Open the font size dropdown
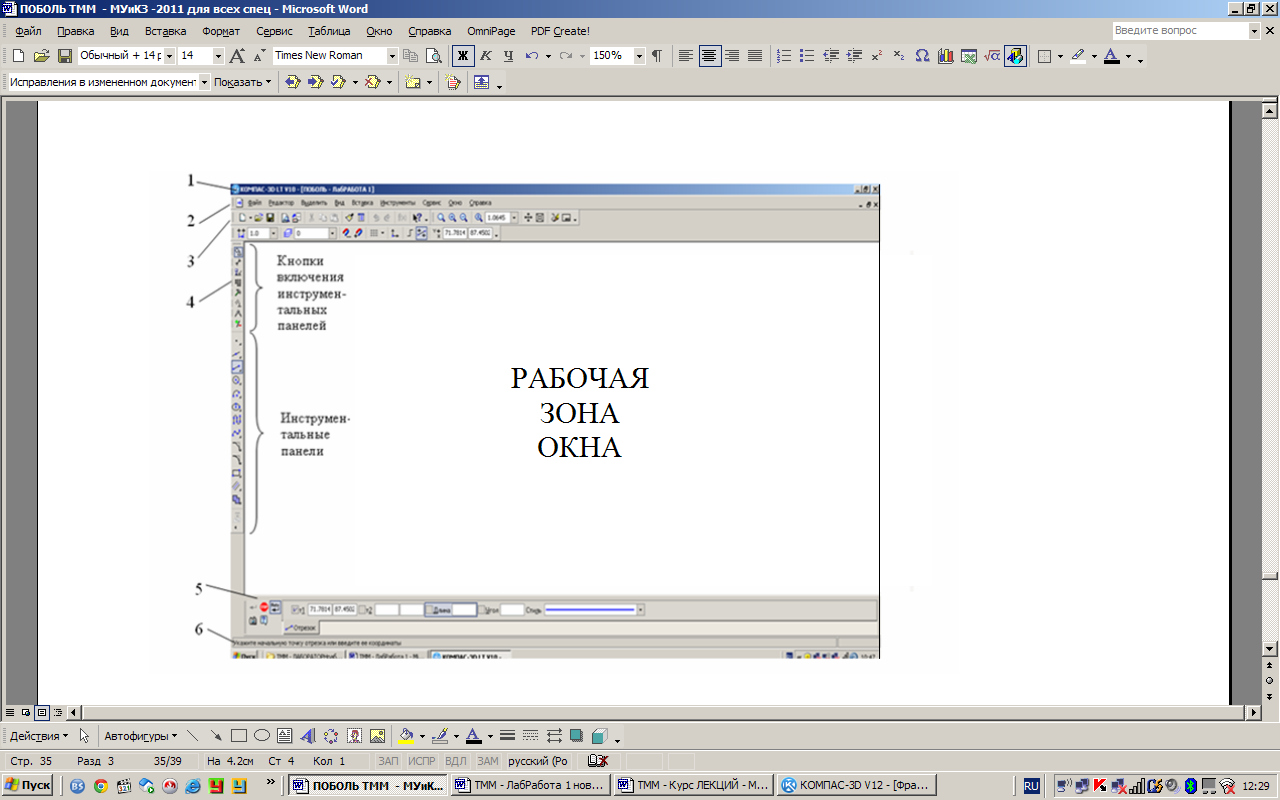Image resolution: width=1280 pixels, height=800 pixels. [x=217, y=56]
